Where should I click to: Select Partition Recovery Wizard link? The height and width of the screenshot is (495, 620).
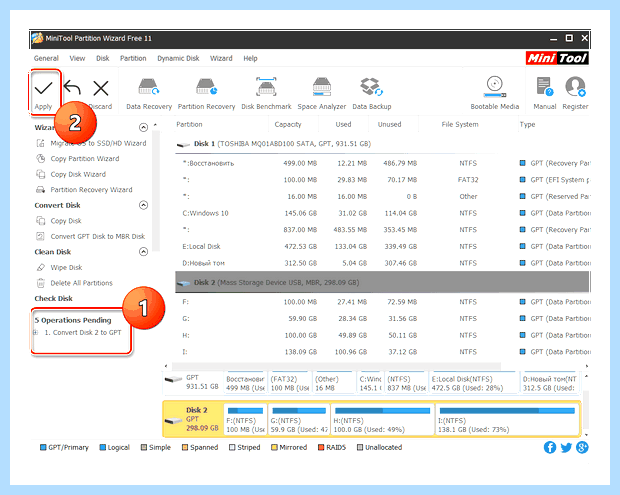91,190
